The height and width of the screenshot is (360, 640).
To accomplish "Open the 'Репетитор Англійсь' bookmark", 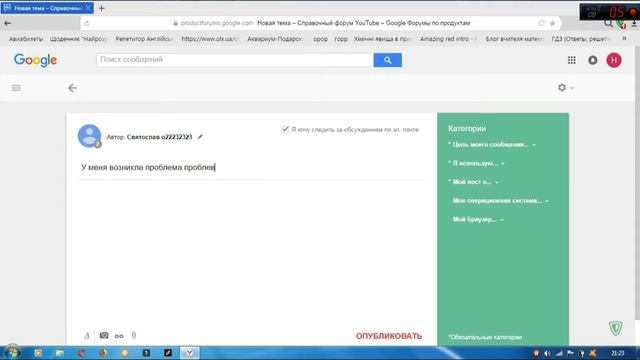I will pyautogui.click(x=144, y=39).
